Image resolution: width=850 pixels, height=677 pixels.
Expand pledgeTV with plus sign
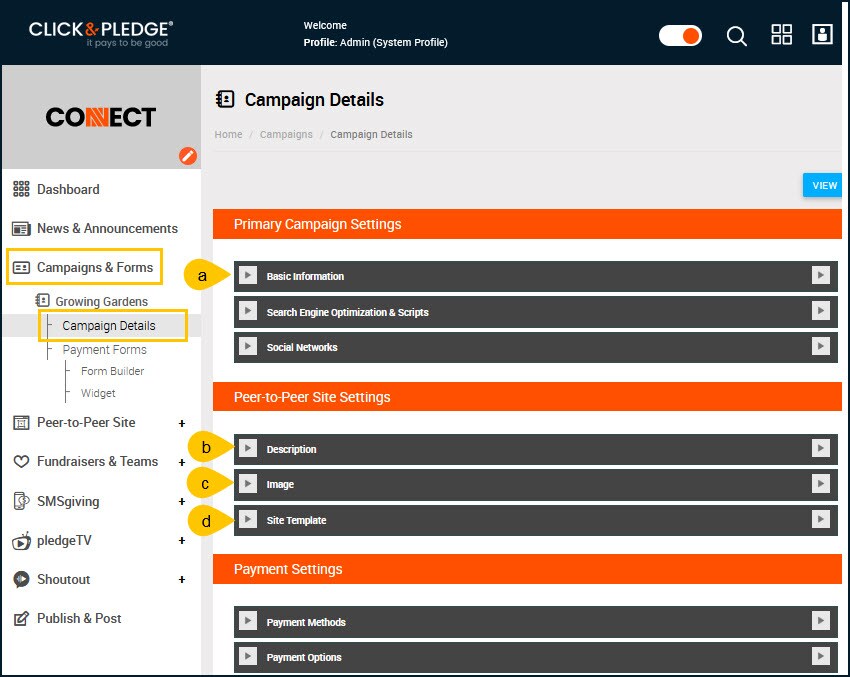182,540
